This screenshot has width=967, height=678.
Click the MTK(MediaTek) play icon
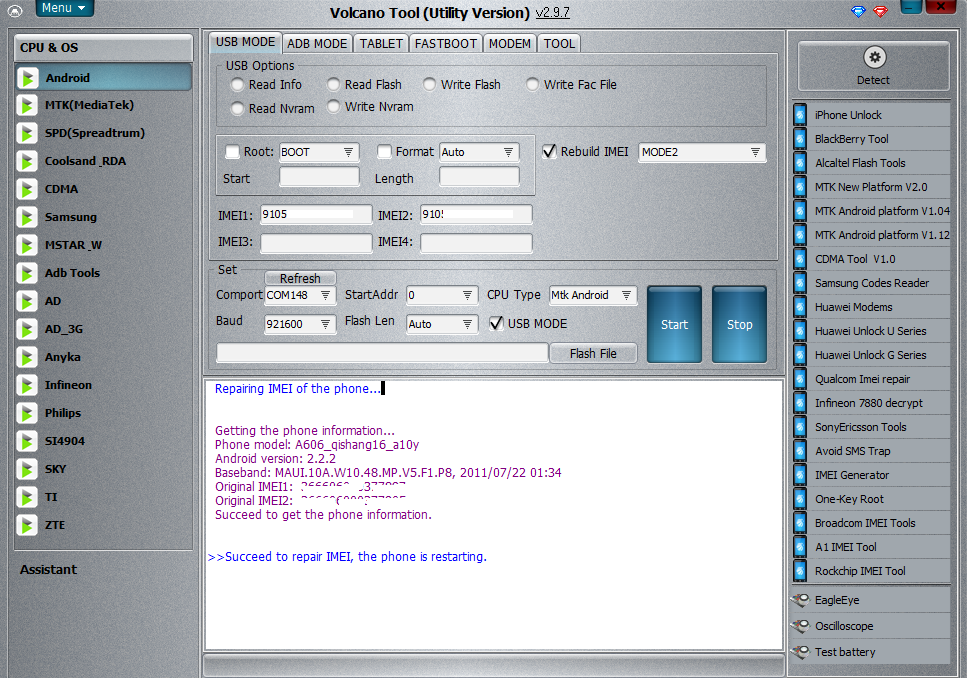tap(27, 105)
